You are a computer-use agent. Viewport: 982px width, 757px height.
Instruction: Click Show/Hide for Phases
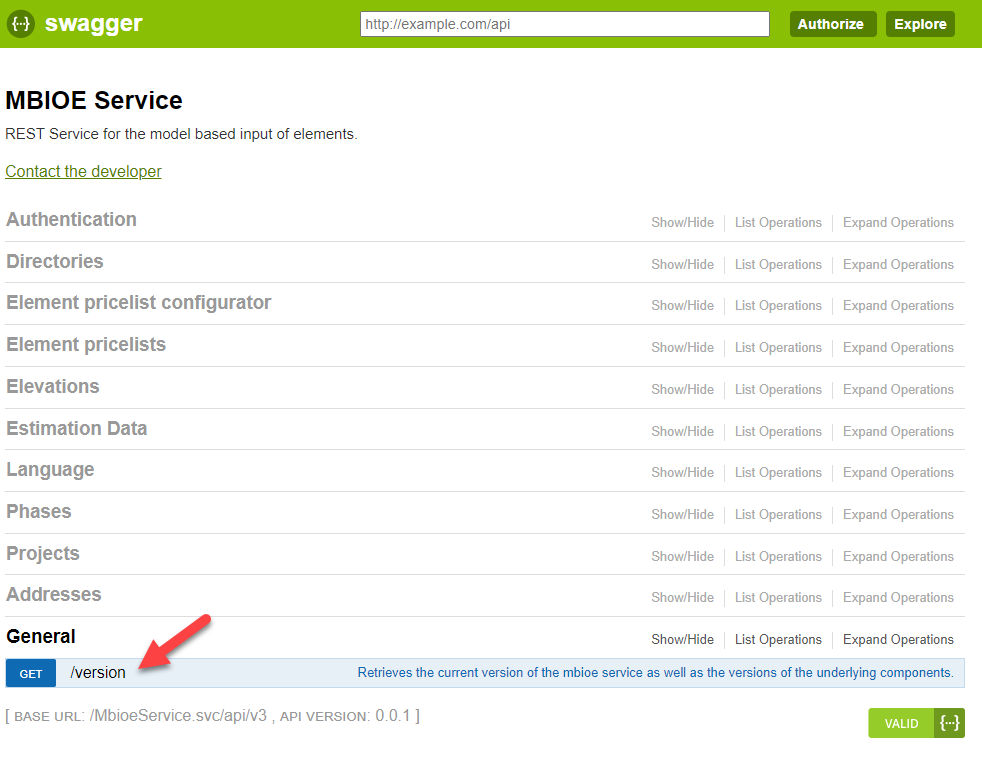click(682, 515)
